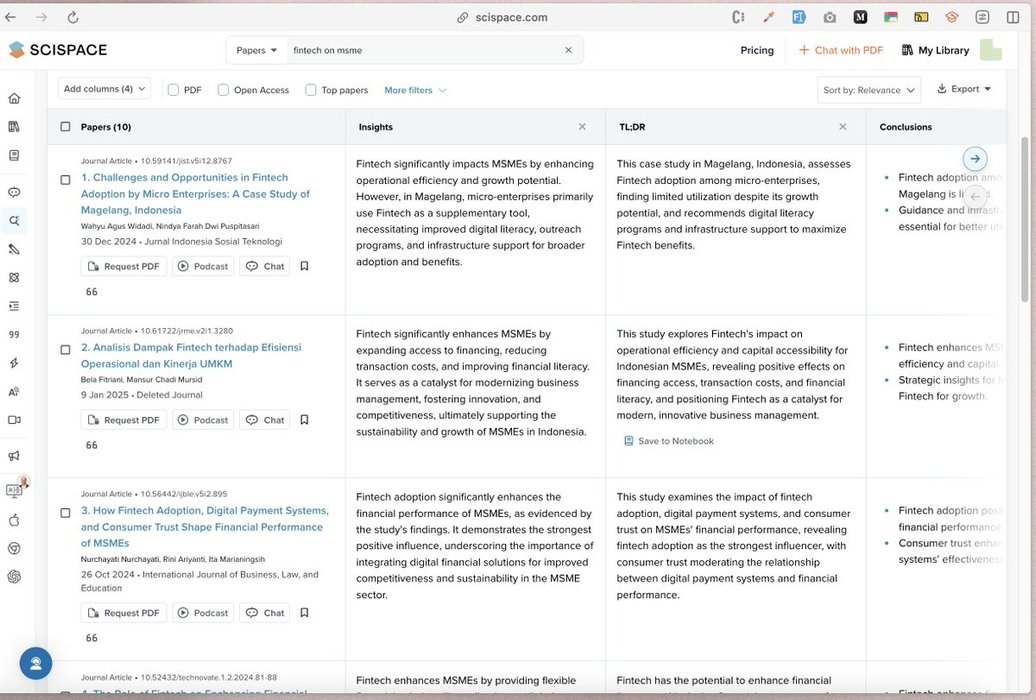The image size is (1036, 700).
Task: Remove the TL;DR column
Action: point(842,127)
